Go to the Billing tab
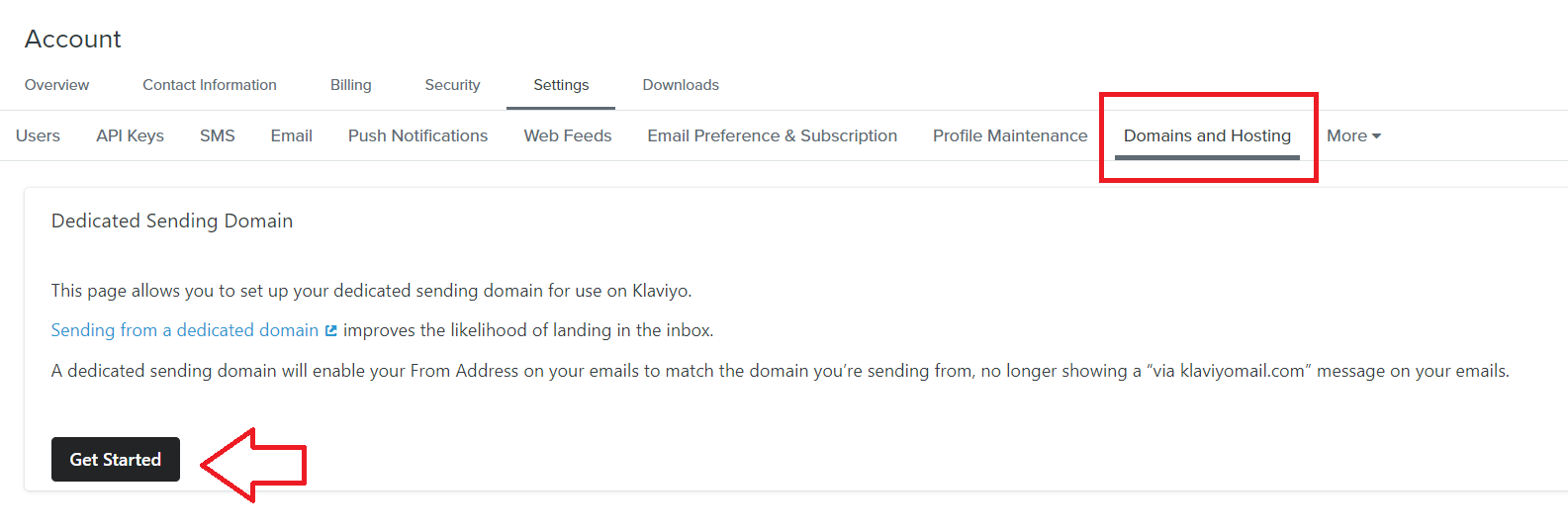 pyautogui.click(x=351, y=85)
